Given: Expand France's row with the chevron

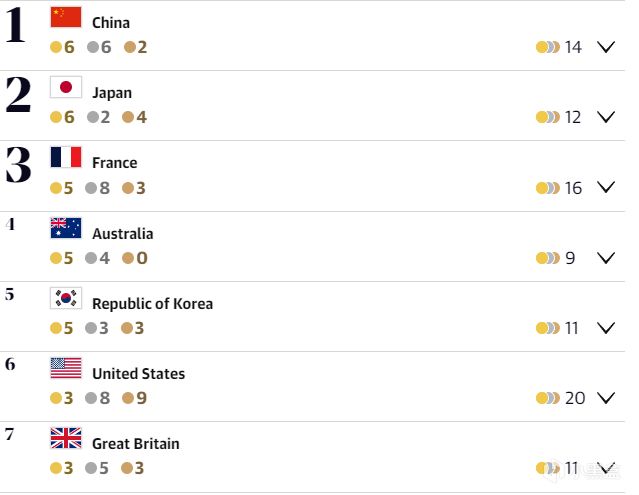Looking at the screenshot, I should (605, 187).
